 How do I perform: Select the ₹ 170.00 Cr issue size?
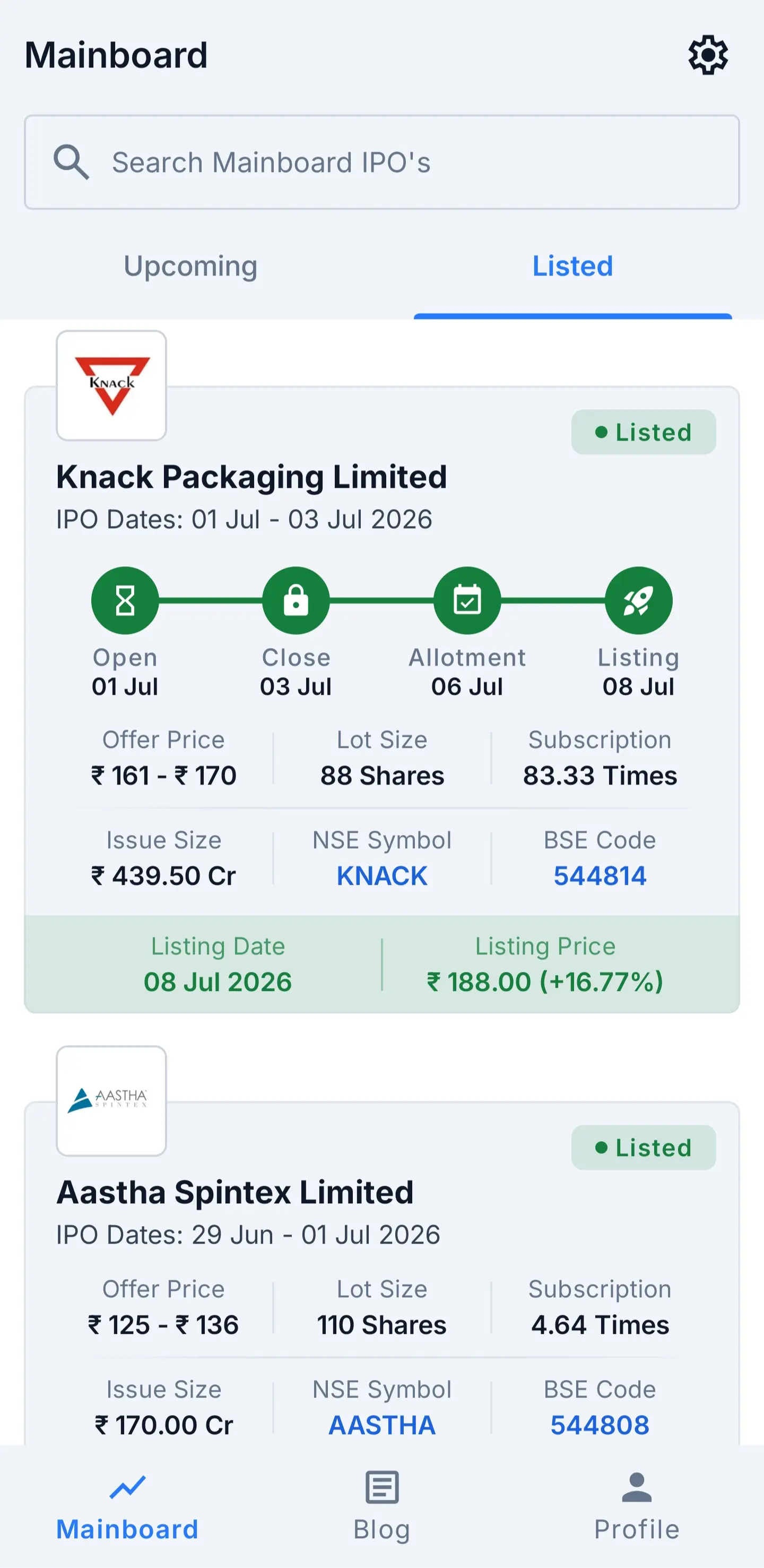pyautogui.click(x=163, y=1425)
